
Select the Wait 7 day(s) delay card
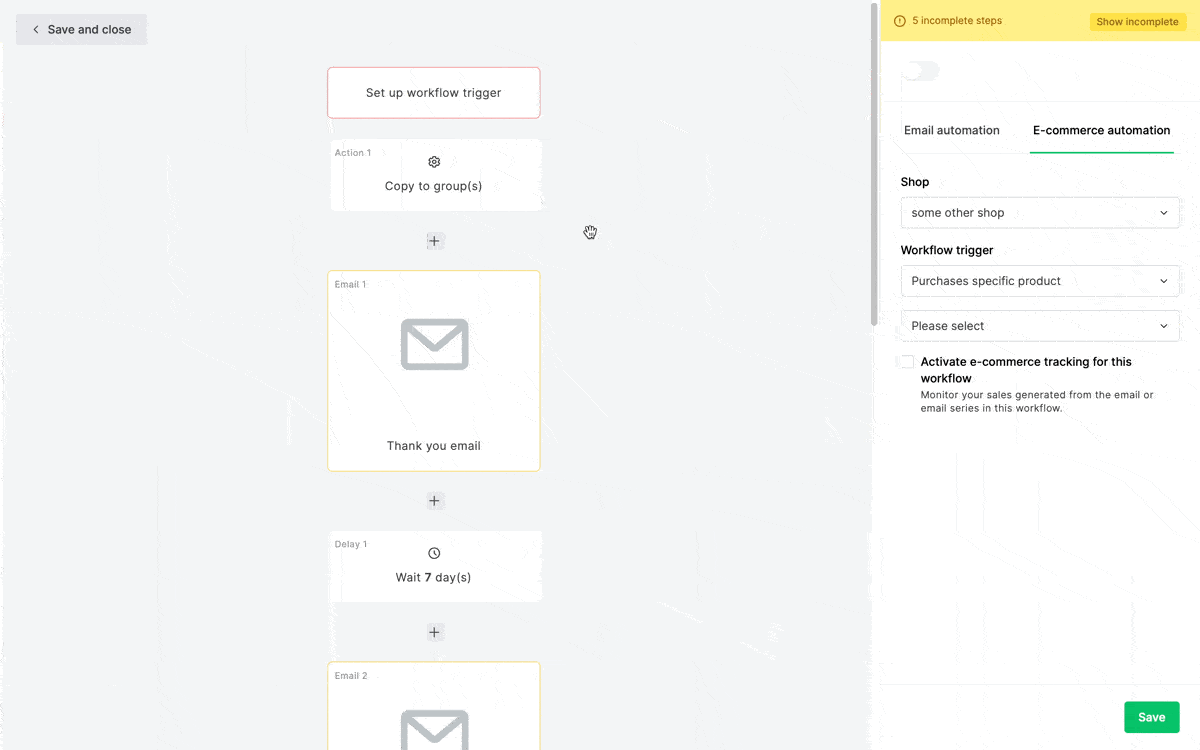(436, 566)
